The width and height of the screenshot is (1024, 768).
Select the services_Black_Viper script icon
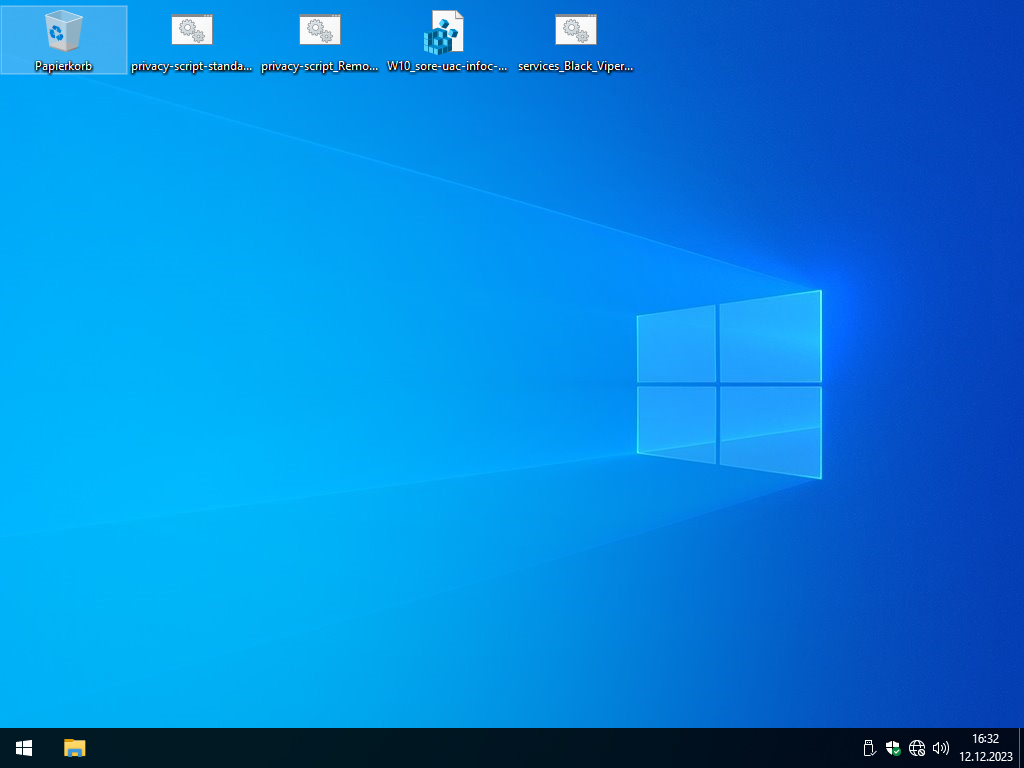576,30
